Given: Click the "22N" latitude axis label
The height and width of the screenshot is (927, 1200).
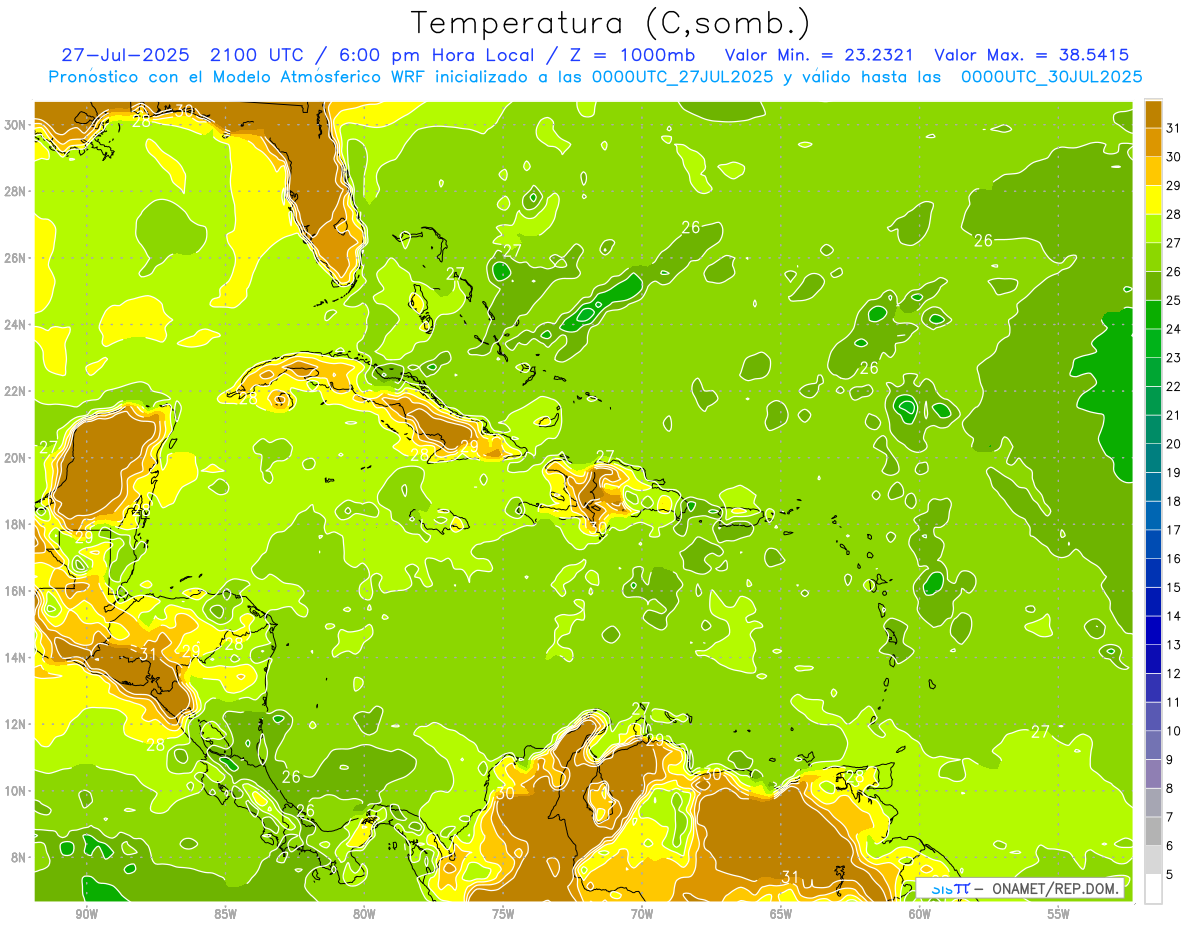Looking at the screenshot, I should 15,391.
